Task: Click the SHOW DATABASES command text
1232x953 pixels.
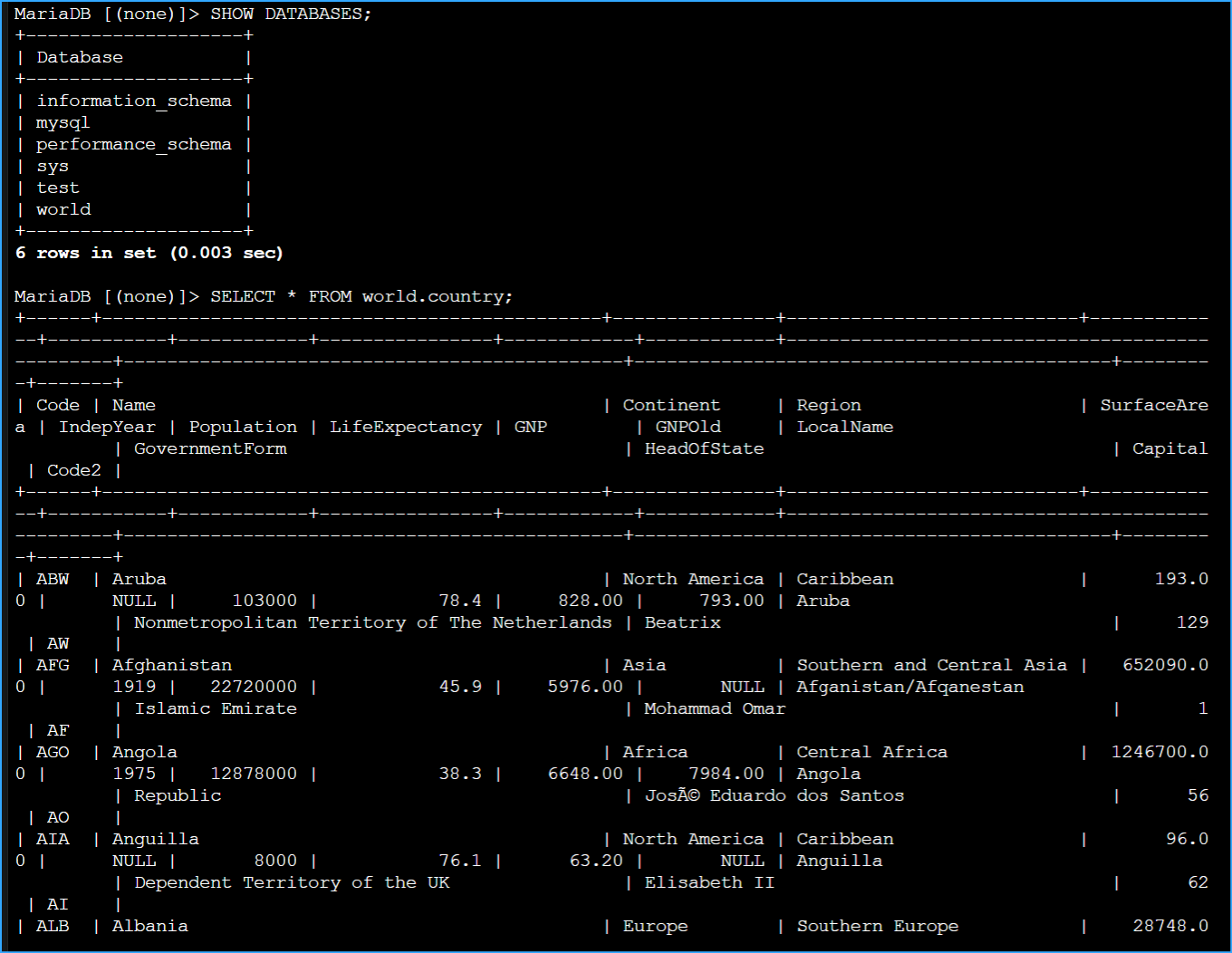Action: (290, 14)
